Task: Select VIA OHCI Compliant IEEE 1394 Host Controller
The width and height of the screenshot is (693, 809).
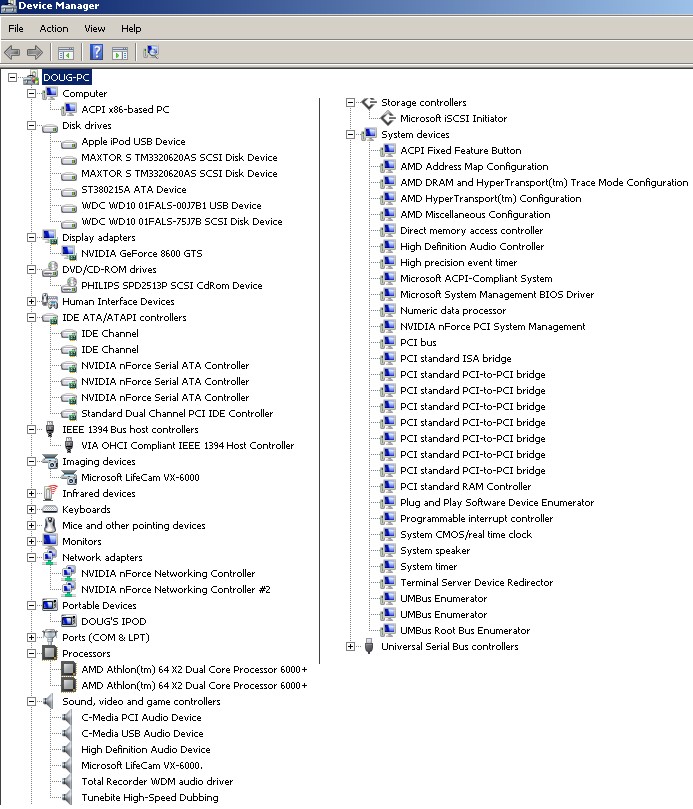Action: pyautogui.click(x=187, y=445)
